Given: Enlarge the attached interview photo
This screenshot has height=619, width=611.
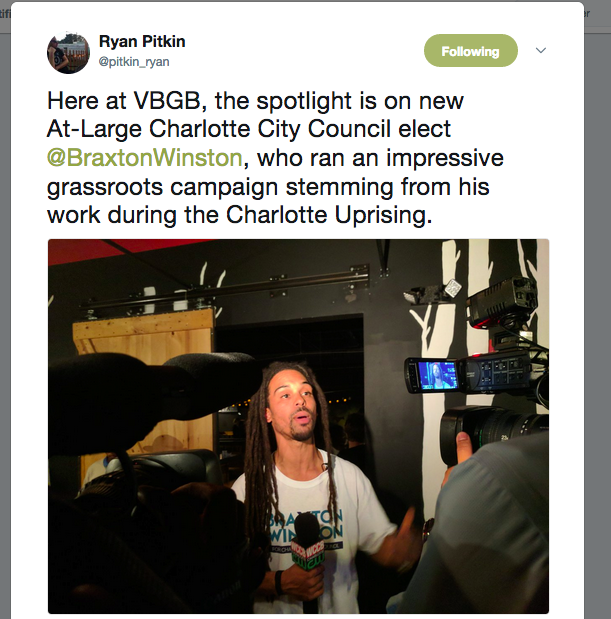Looking at the screenshot, I should coord(298,426).
